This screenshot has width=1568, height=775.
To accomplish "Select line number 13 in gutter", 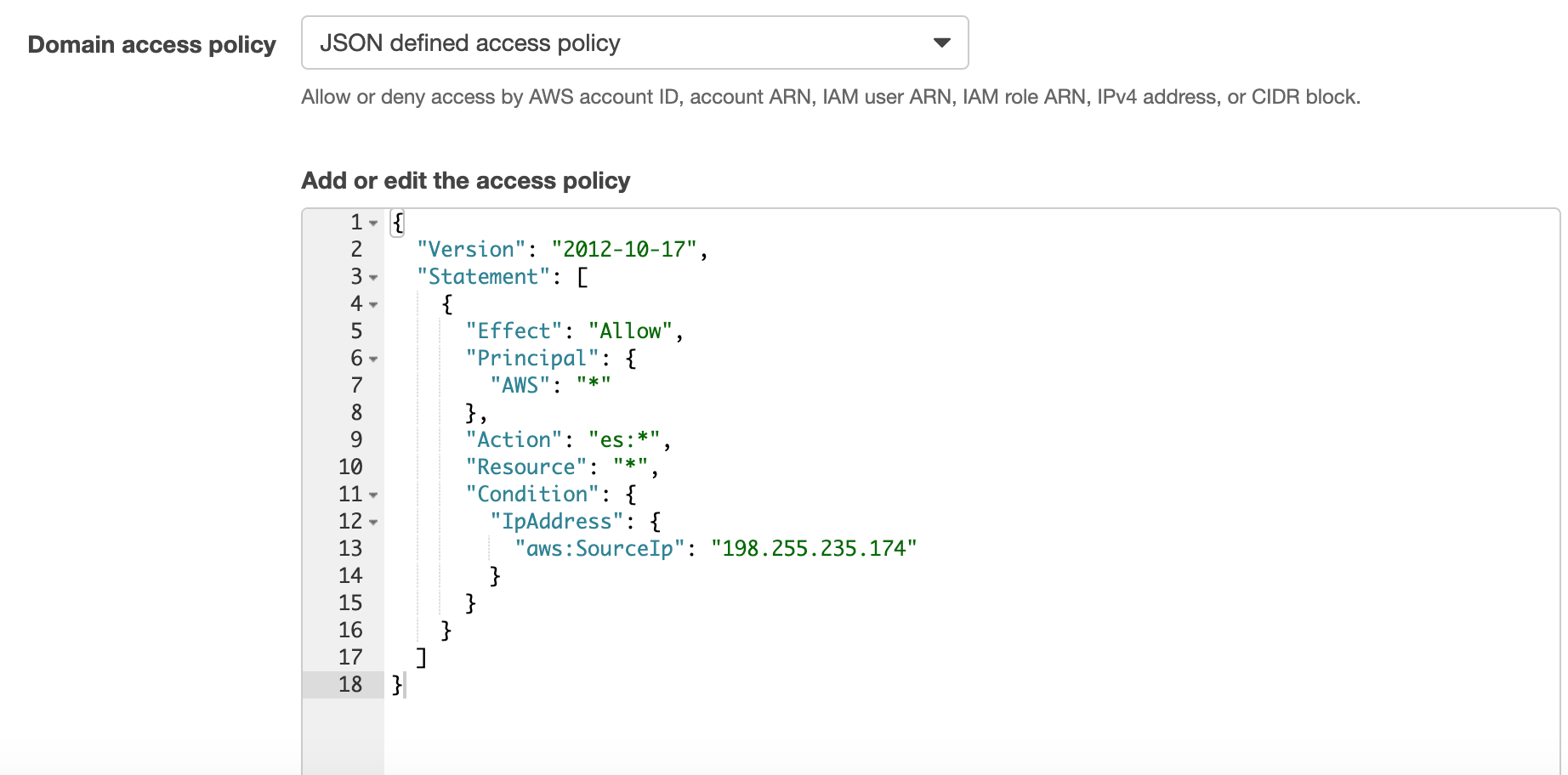I will pyautogui.click(x=350, y=548).
